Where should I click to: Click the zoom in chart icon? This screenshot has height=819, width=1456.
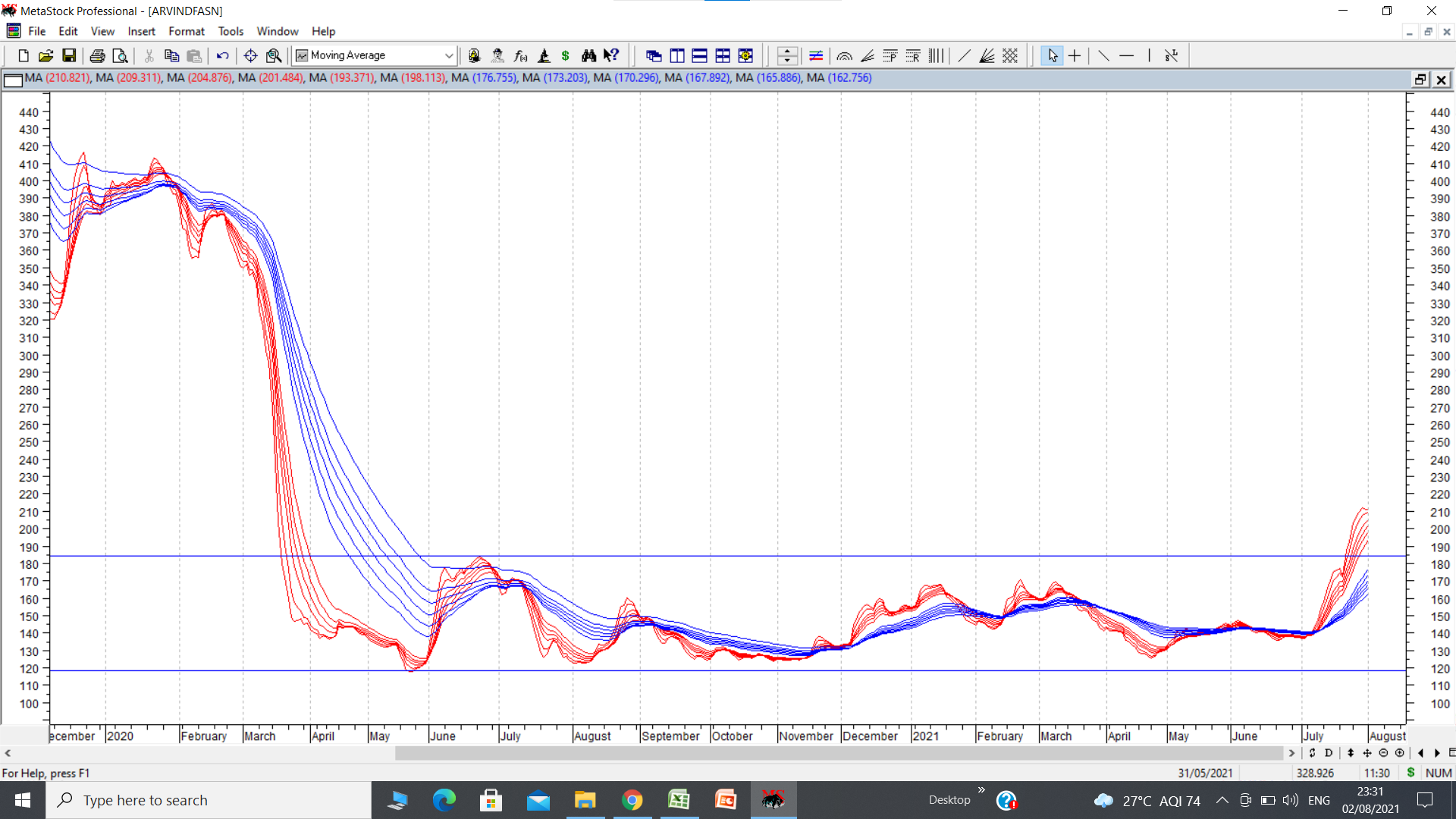point(274,55)
